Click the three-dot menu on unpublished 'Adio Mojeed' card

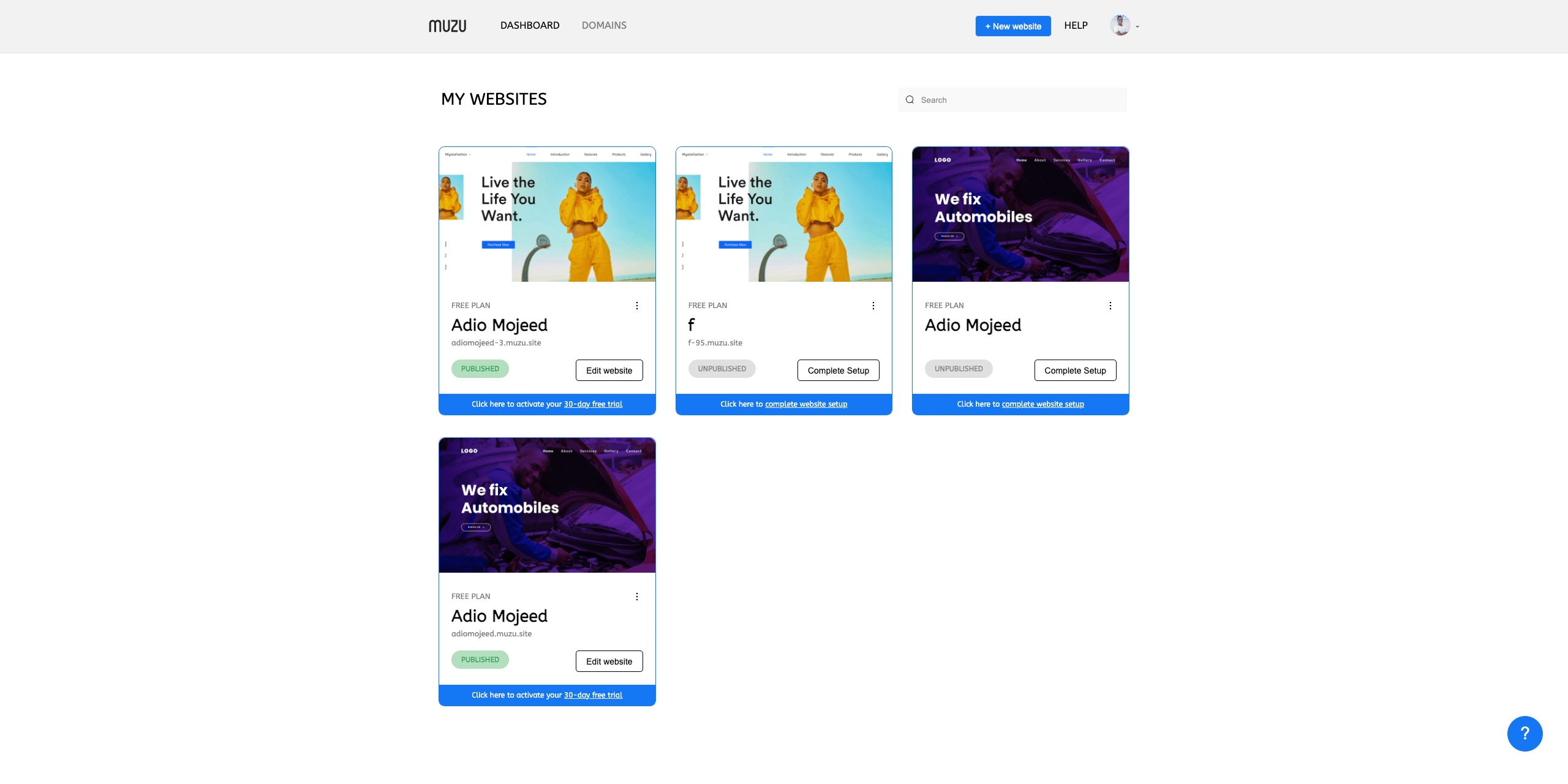point(1110,305)
